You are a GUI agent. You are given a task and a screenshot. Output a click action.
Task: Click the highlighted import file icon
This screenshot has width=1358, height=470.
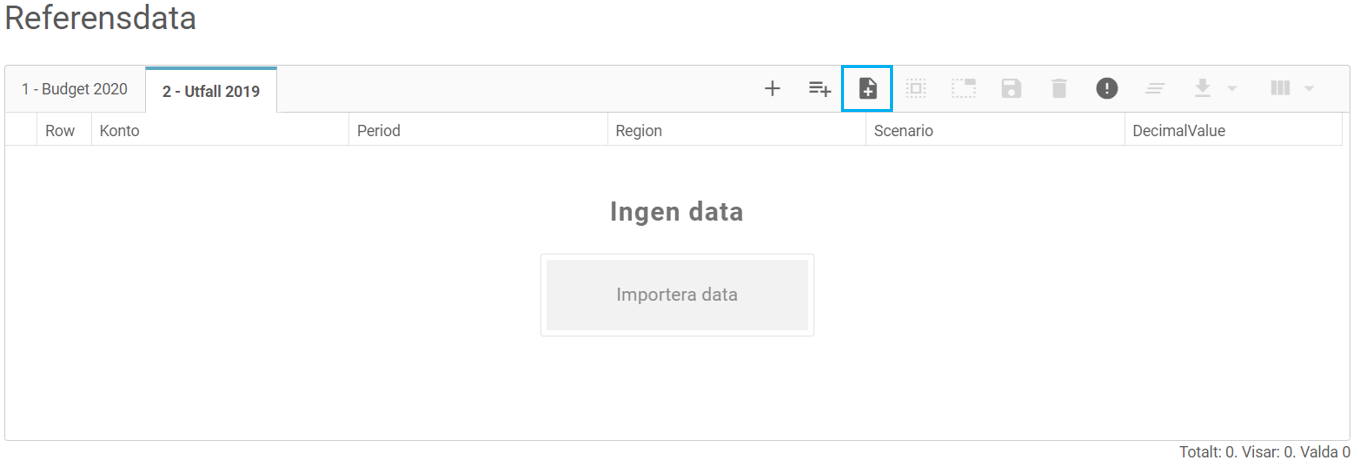(x=867, y=89)
